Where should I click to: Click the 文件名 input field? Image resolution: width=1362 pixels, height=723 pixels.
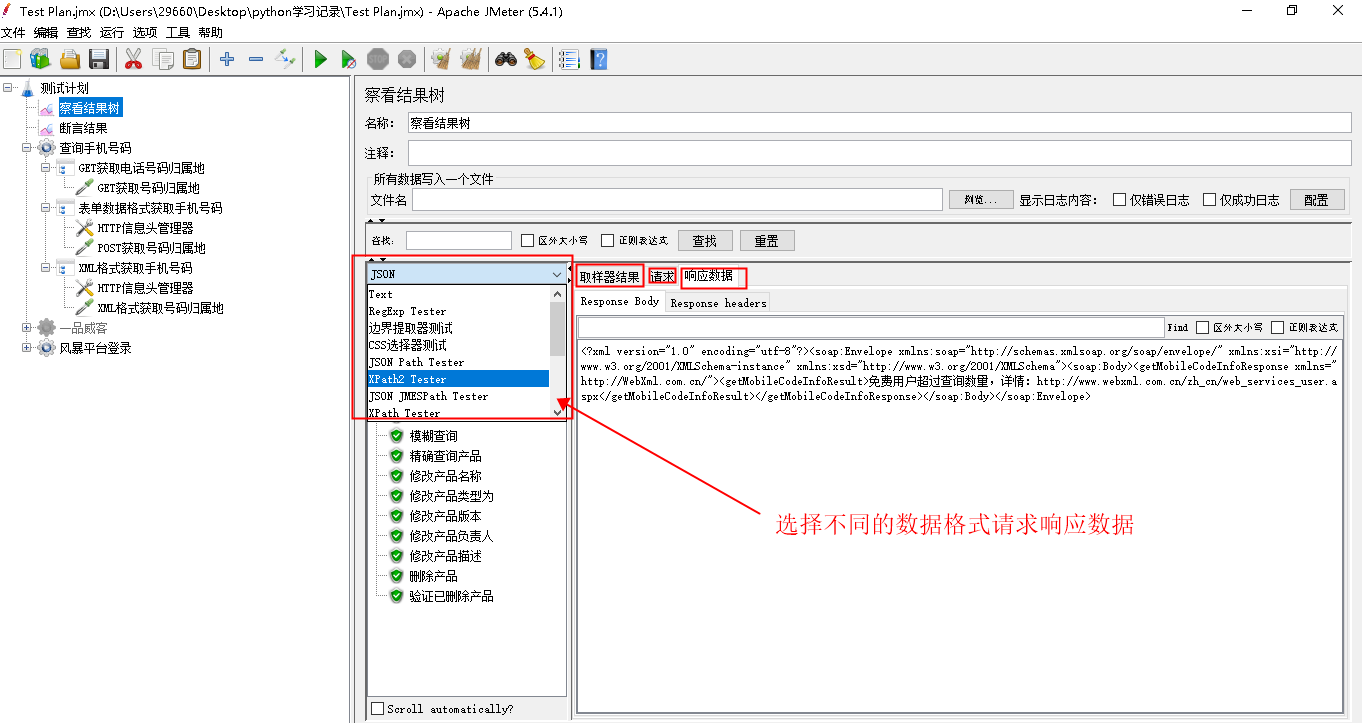tap(677, 200)
